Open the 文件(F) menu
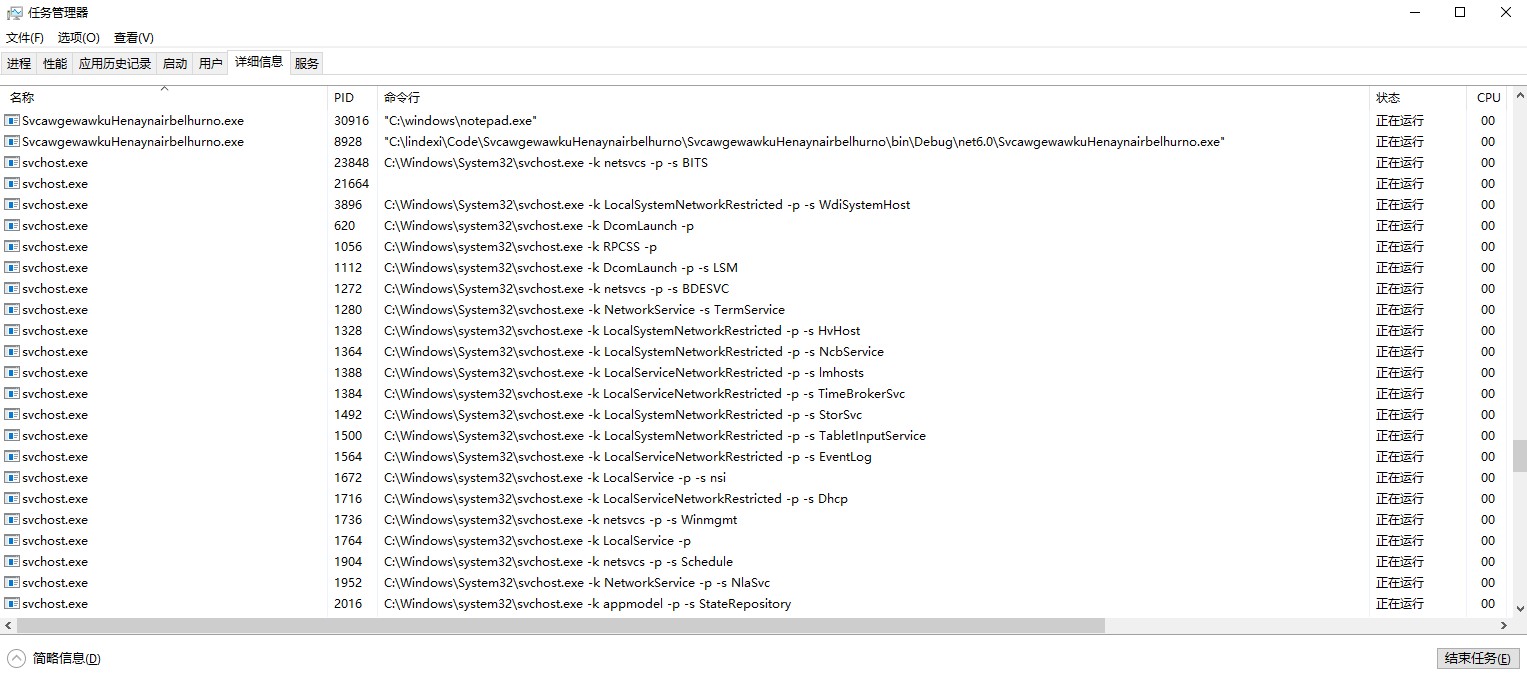The width and height of the screenshot is (1527, 677). click(25, 38)
